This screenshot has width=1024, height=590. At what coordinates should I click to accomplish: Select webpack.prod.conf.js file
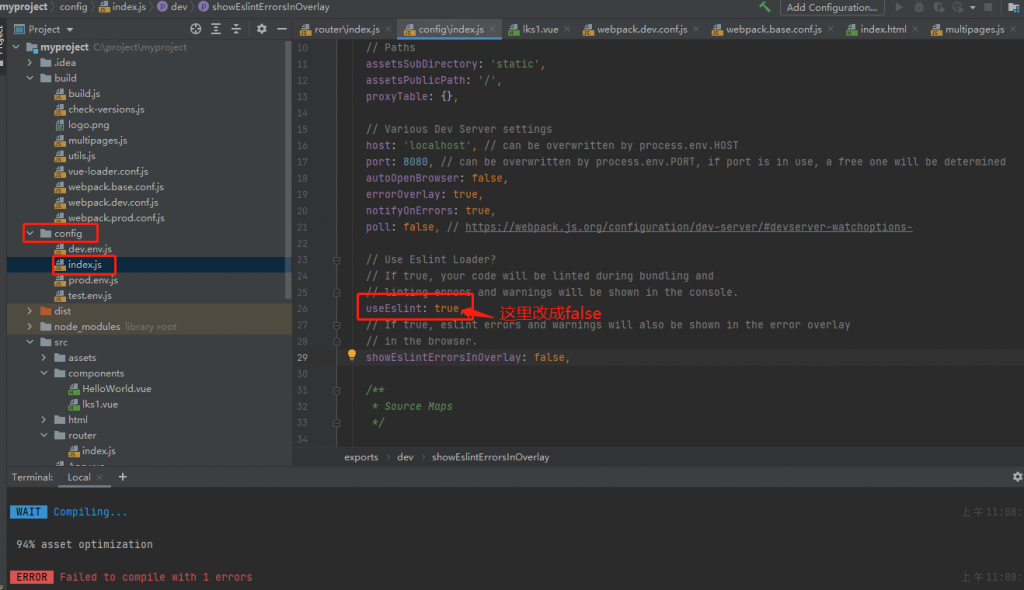[x=116, y=218]
